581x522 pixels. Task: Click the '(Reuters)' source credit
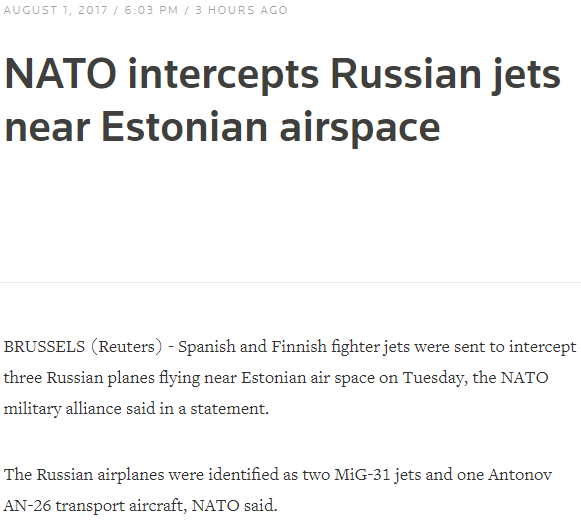click(127, 347)
